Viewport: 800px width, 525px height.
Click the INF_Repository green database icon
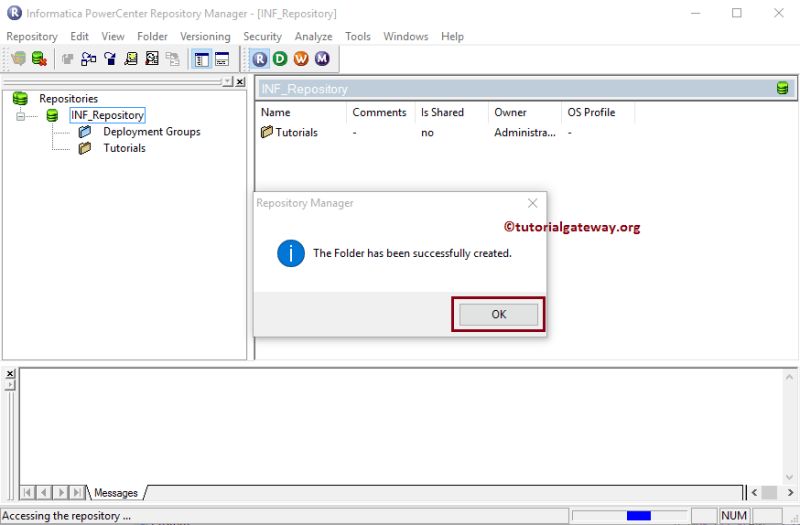[52, 115]
